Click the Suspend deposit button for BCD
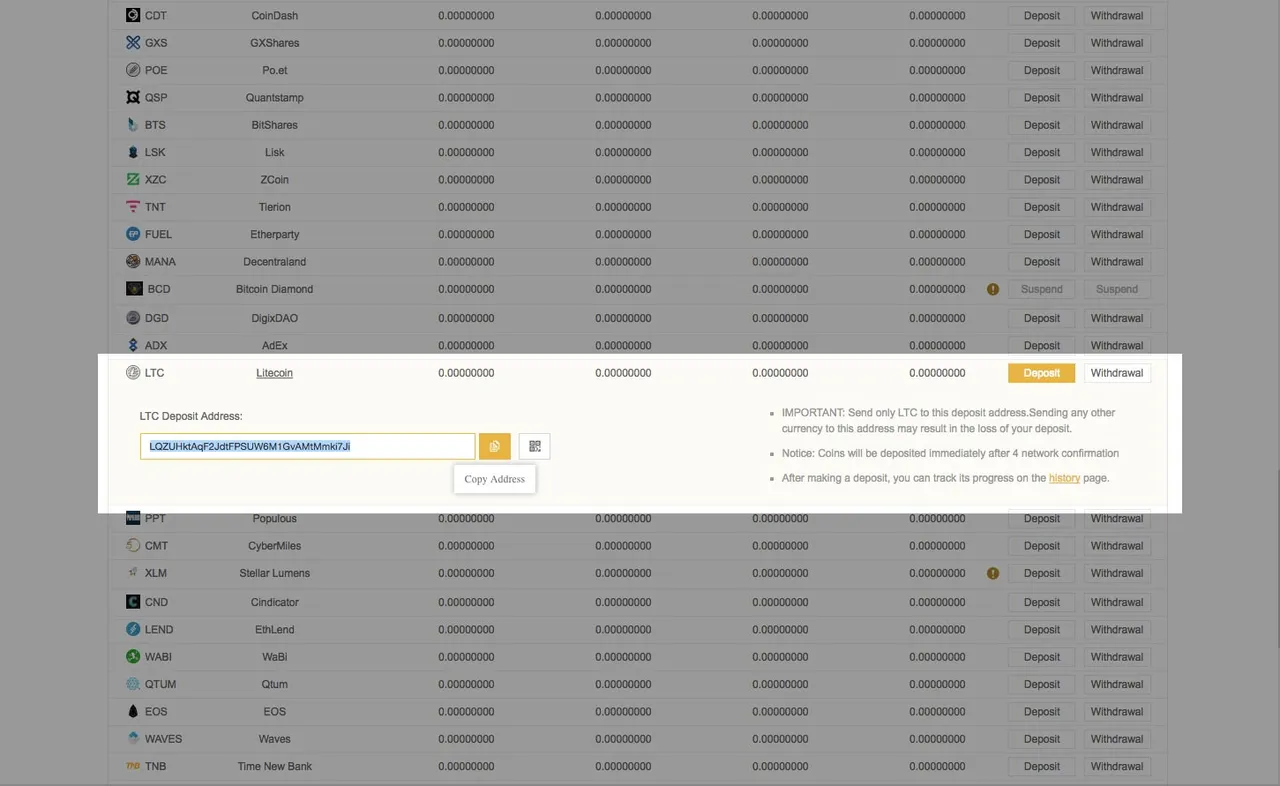 pos(1041,289)
